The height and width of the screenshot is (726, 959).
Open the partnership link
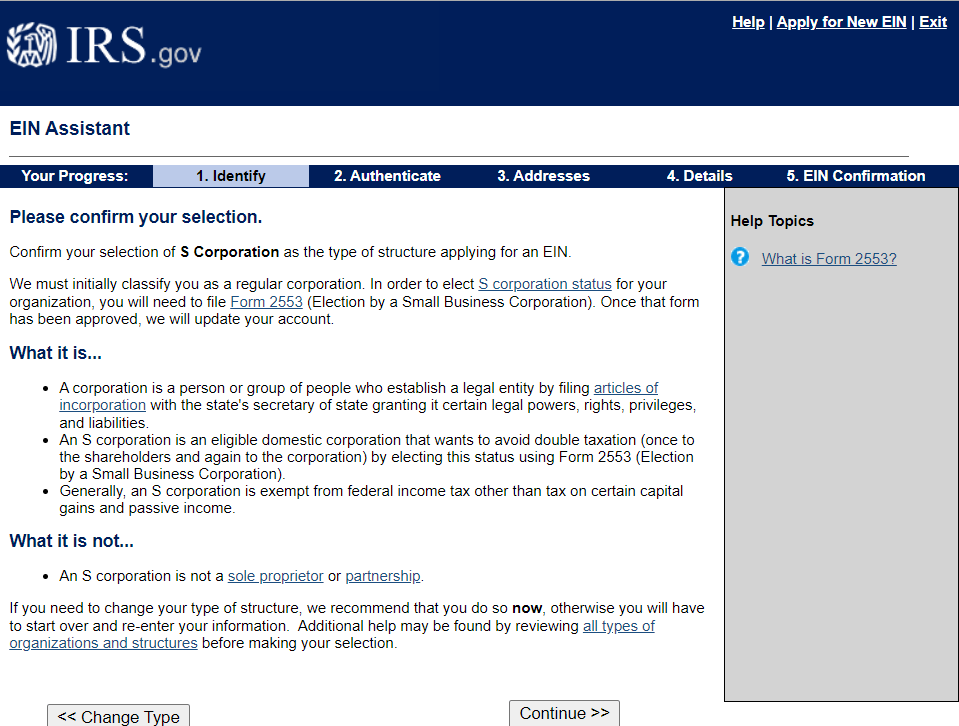pos(383,576)
